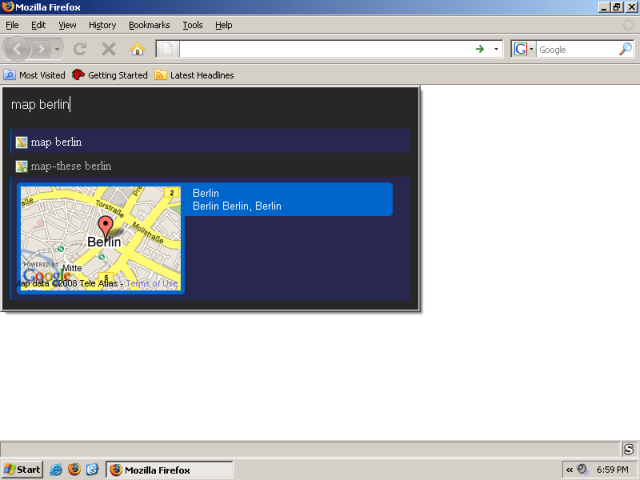The image size is (640, 480).
Task: Open the Google search engine selector
Action: 524,49
